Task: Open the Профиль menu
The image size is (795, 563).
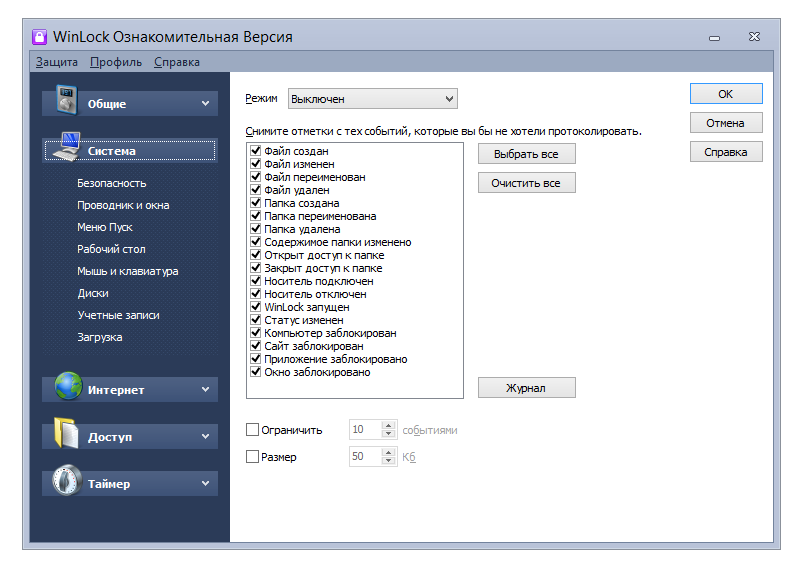Action: [115, 62]
